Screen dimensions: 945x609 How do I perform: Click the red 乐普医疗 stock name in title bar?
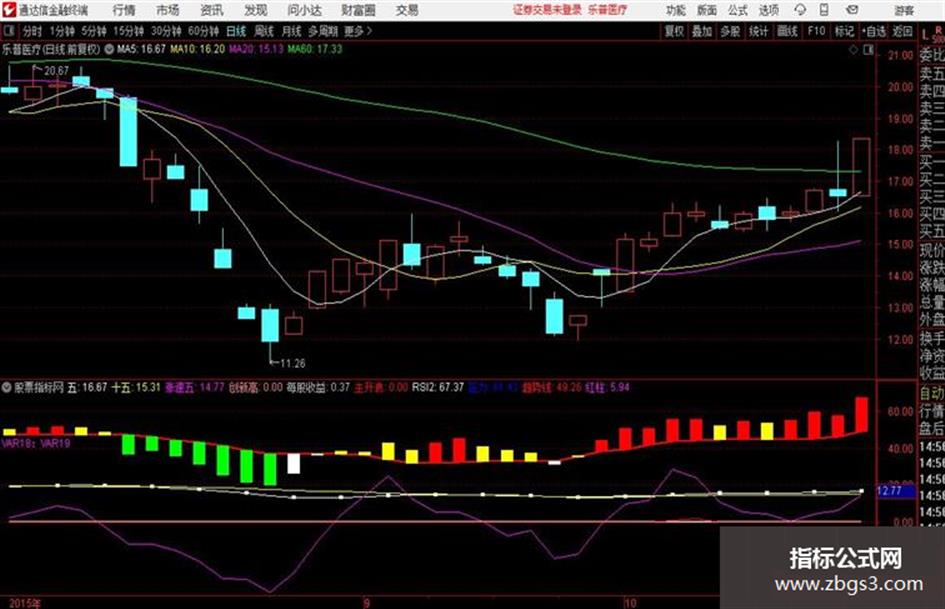point(608,10)
